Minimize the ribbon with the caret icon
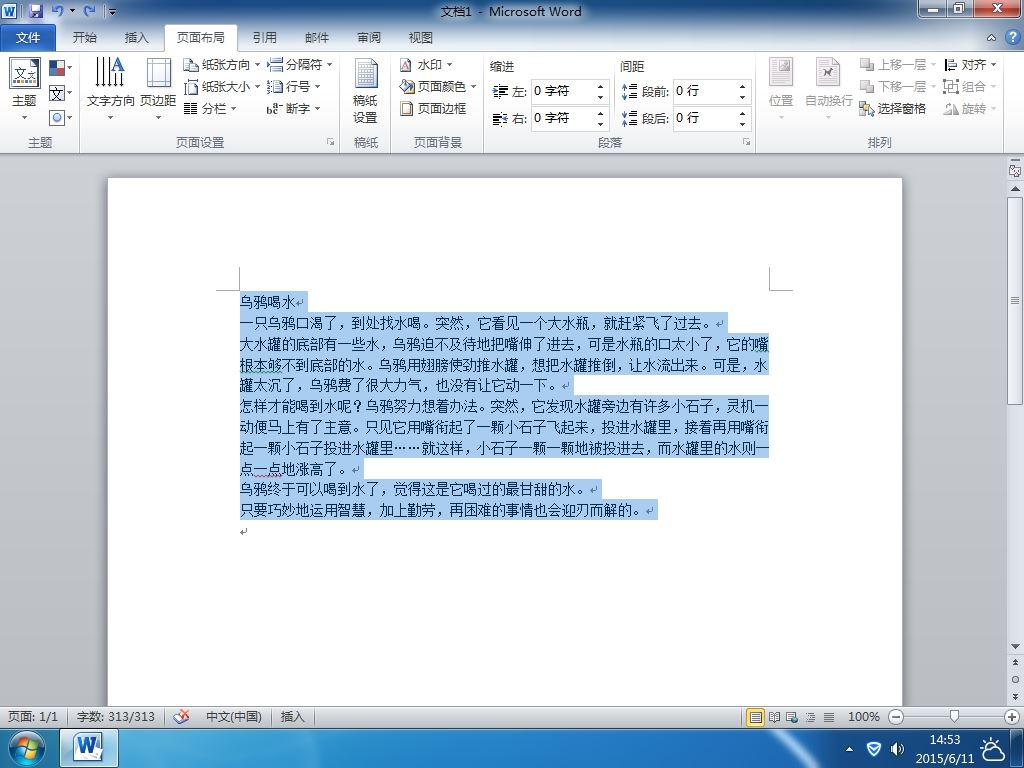Viewport: 1024px width, 768px height. click(x=991, y=38)
